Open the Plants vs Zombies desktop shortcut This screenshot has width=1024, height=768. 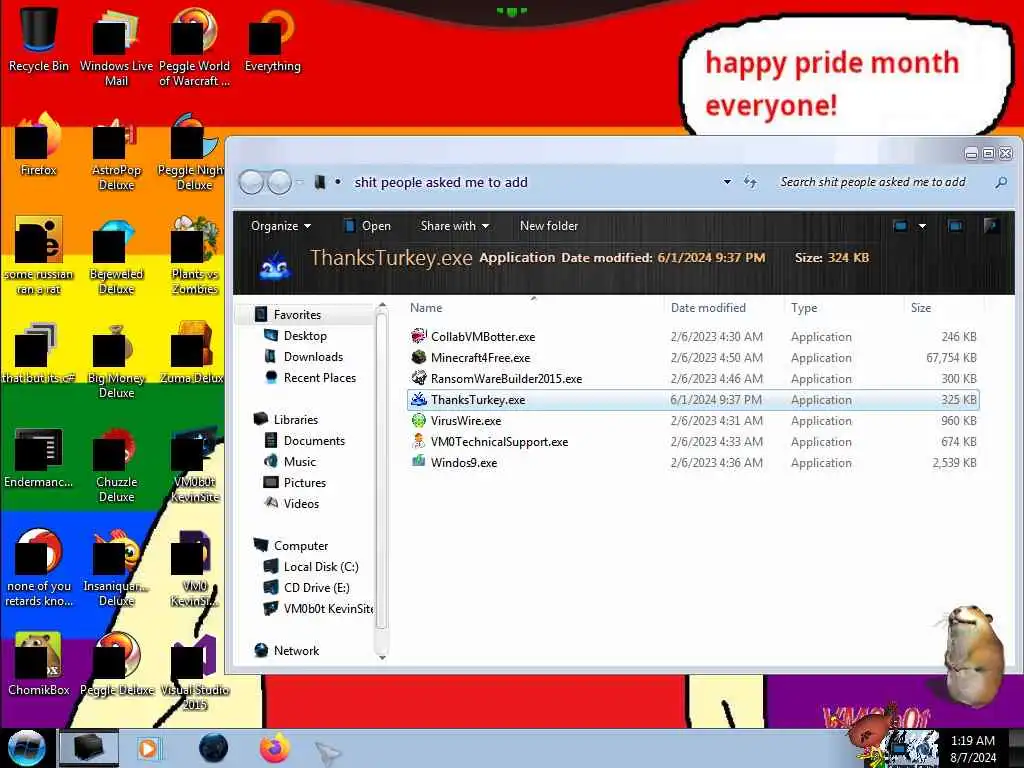(195, 256)
